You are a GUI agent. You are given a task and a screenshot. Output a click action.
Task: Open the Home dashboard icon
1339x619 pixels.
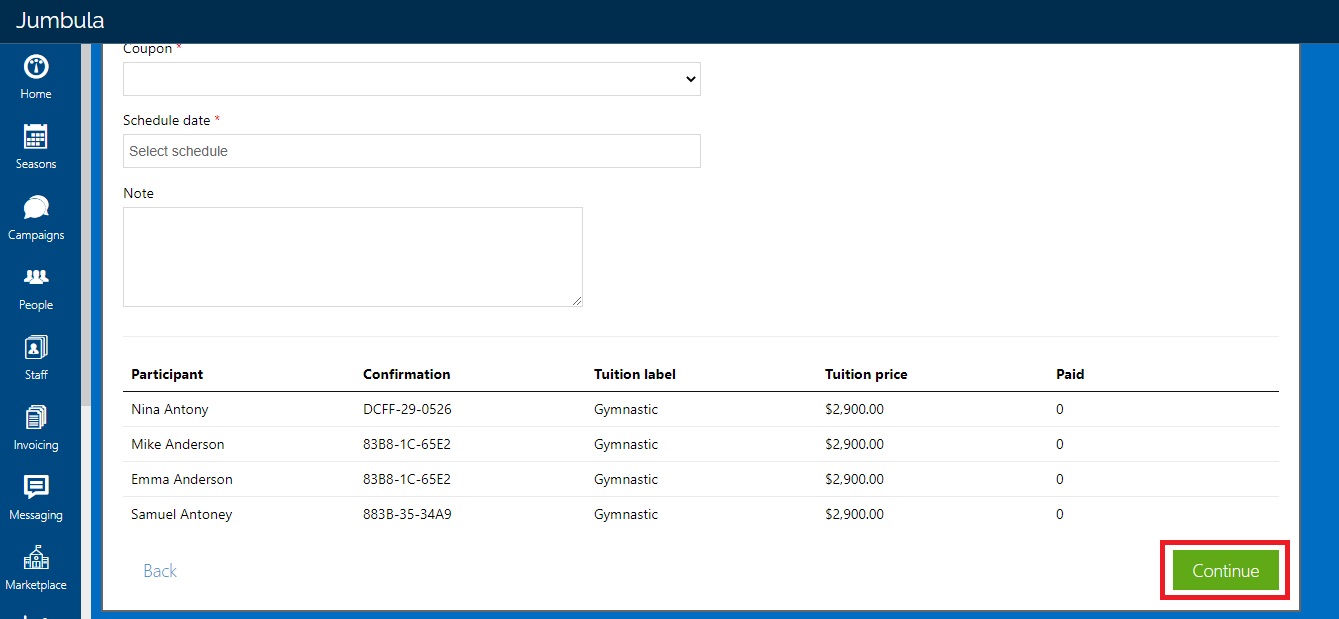[x=36, y=68]
